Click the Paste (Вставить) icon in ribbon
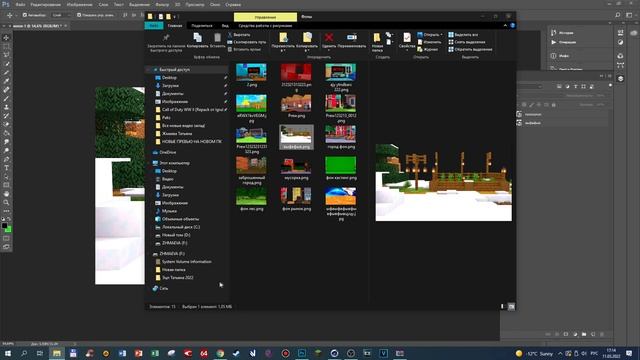 pyautogui.click(x=218, y=38)
